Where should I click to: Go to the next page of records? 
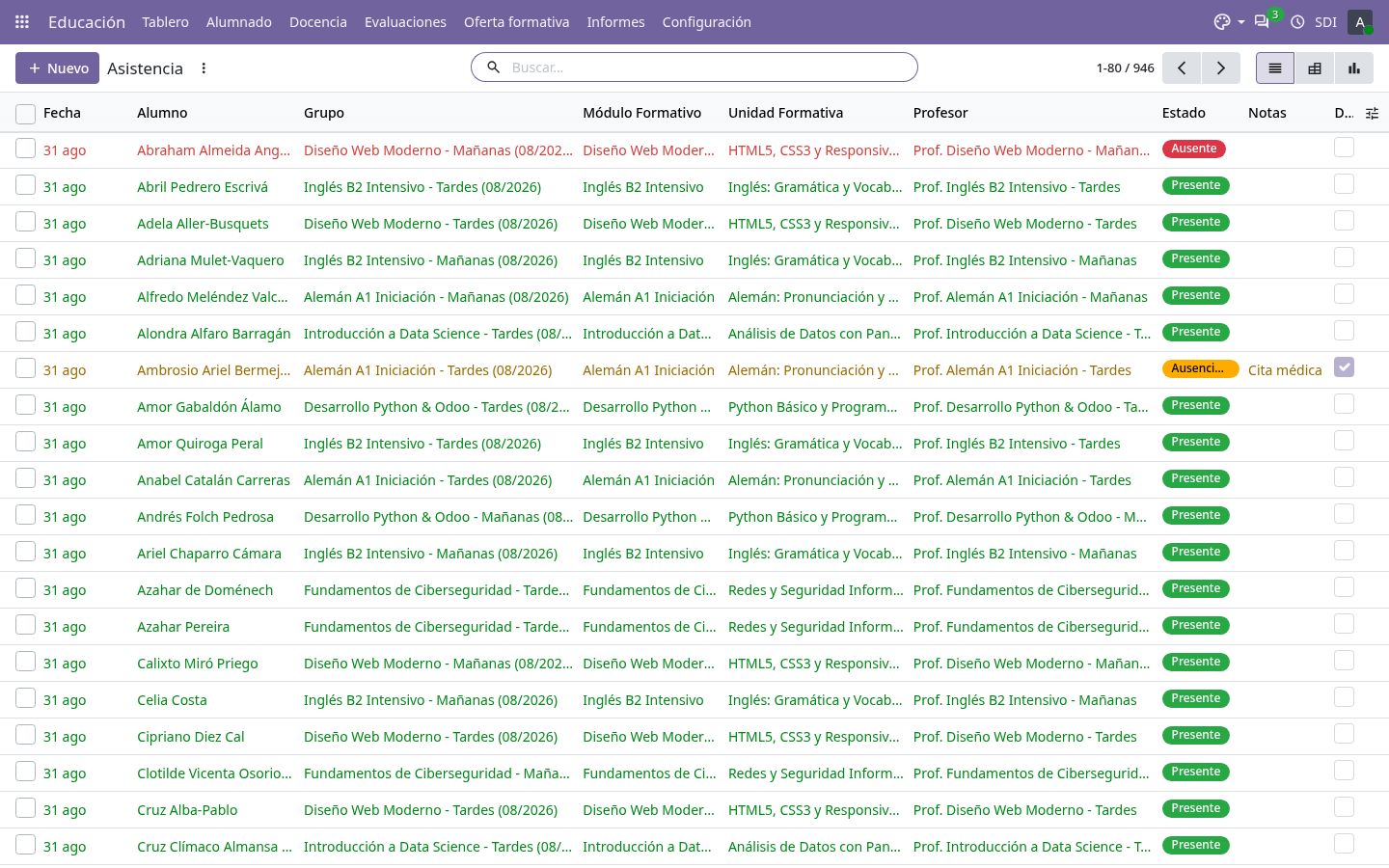(1221, 68)
